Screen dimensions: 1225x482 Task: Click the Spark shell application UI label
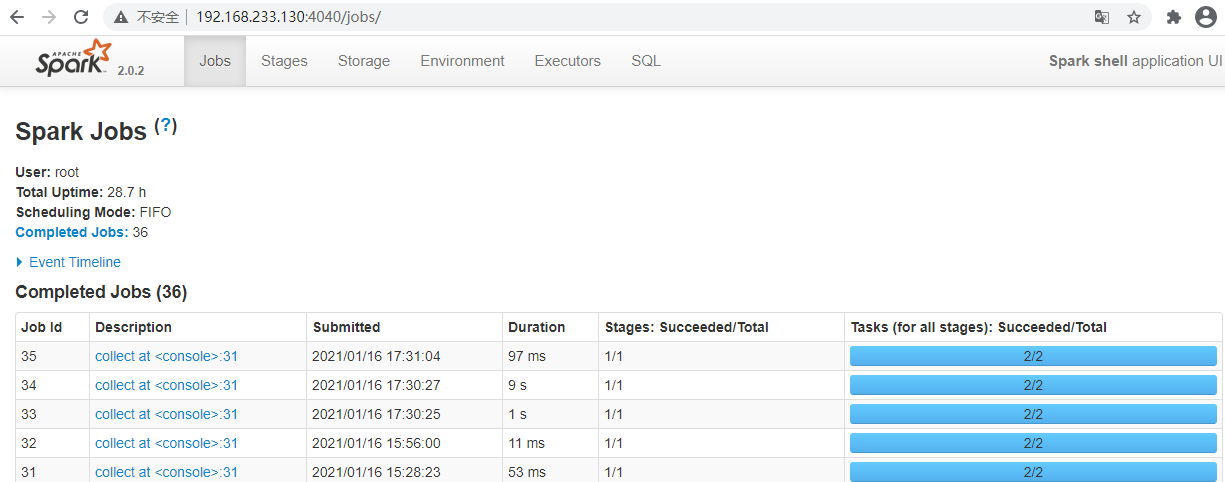click(x=1134, y=61)
